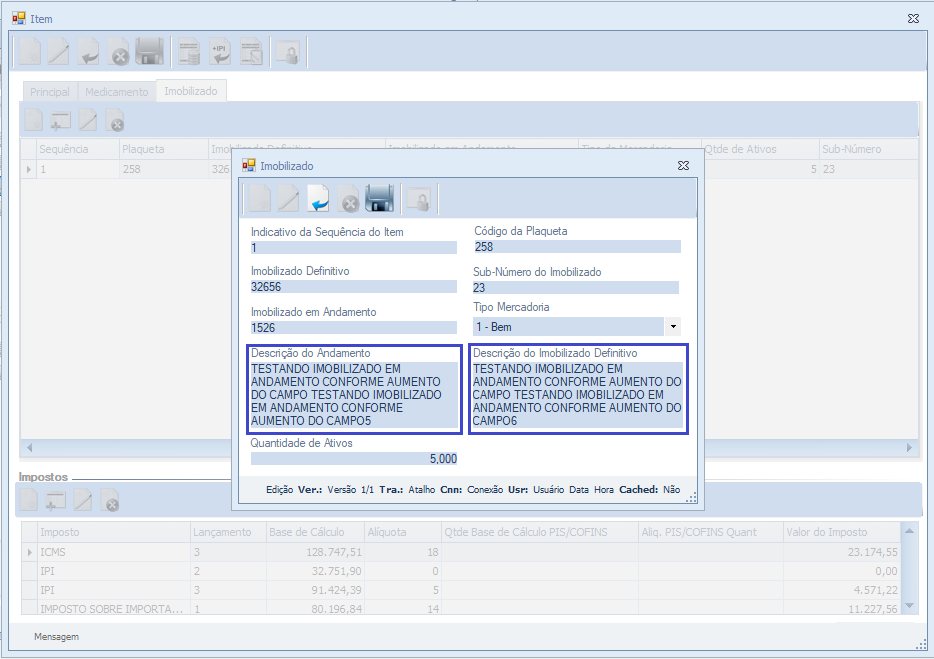Screen dimensions: 934x659
Task: Select the ICMS row in Impostos grid
Action: pos(110,551)
